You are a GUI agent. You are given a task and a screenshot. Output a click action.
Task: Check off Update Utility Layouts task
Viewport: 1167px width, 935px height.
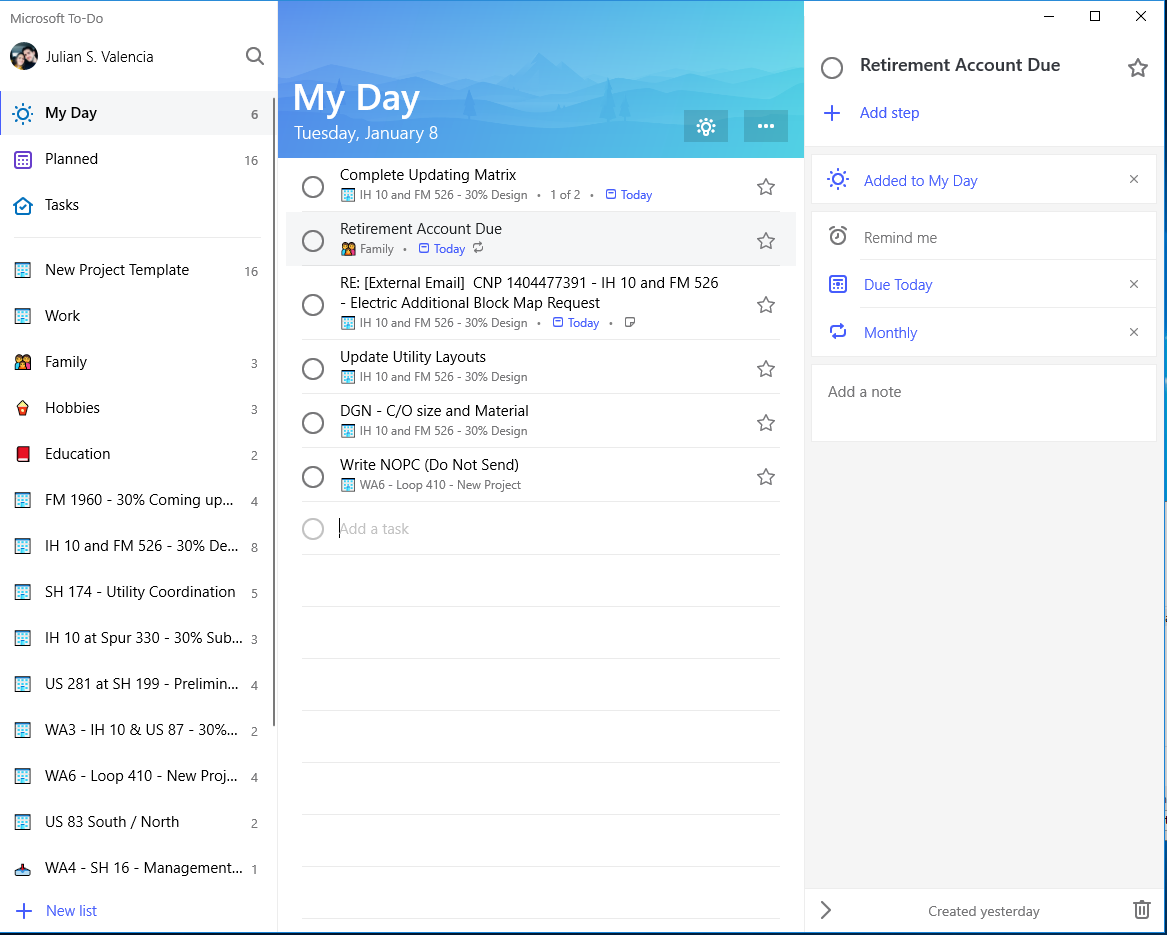(313, 369)
